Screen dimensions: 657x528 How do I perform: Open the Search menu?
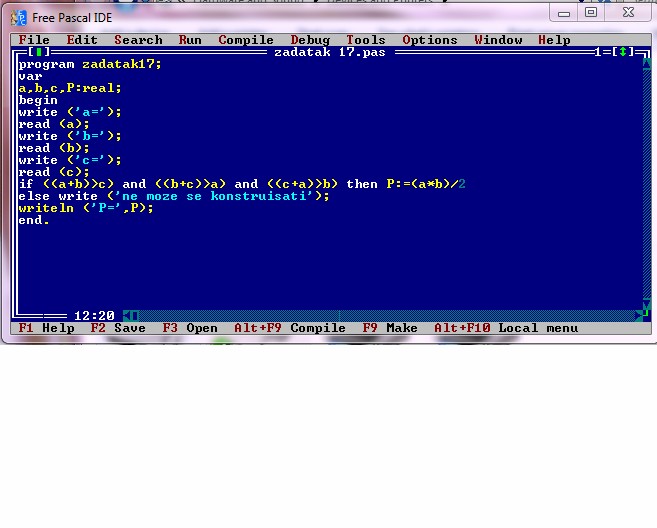pos(138,40)
